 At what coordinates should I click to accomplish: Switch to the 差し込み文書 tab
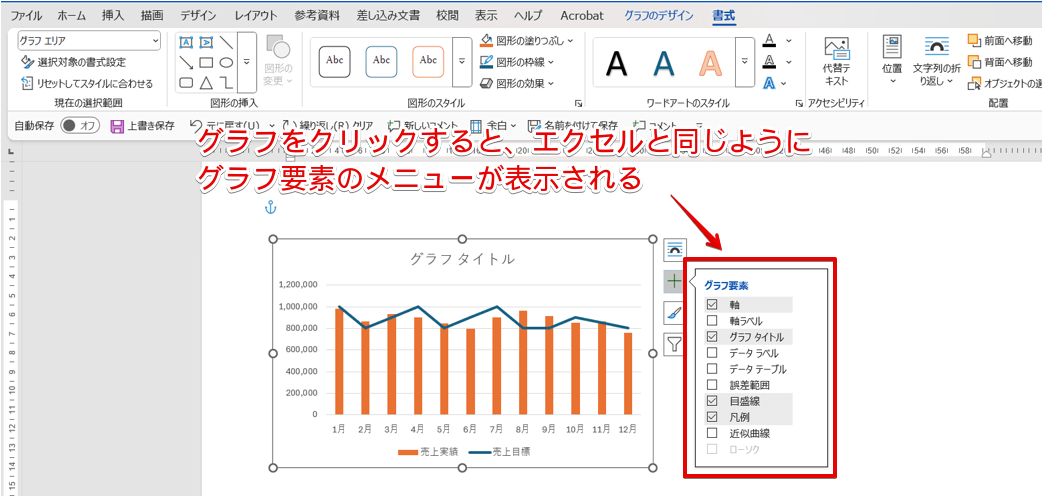(x=389, y=15)
